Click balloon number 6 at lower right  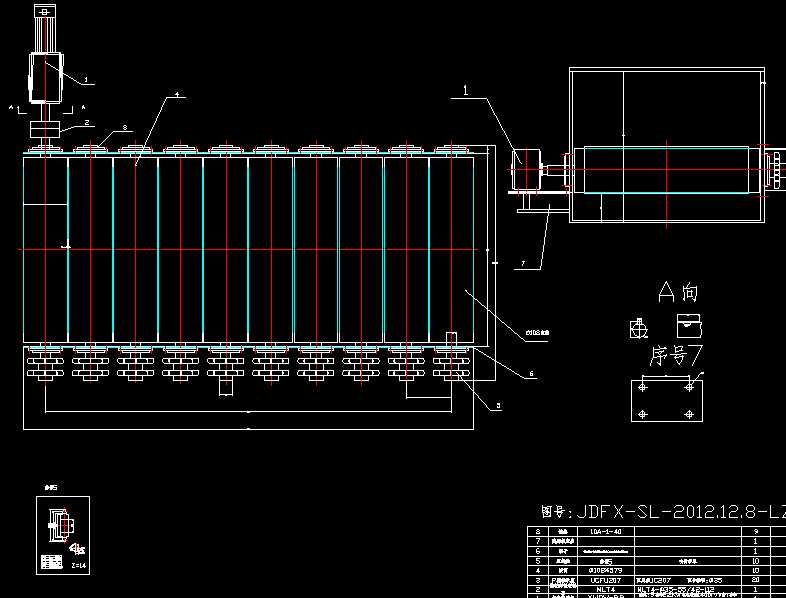point(531,373)
